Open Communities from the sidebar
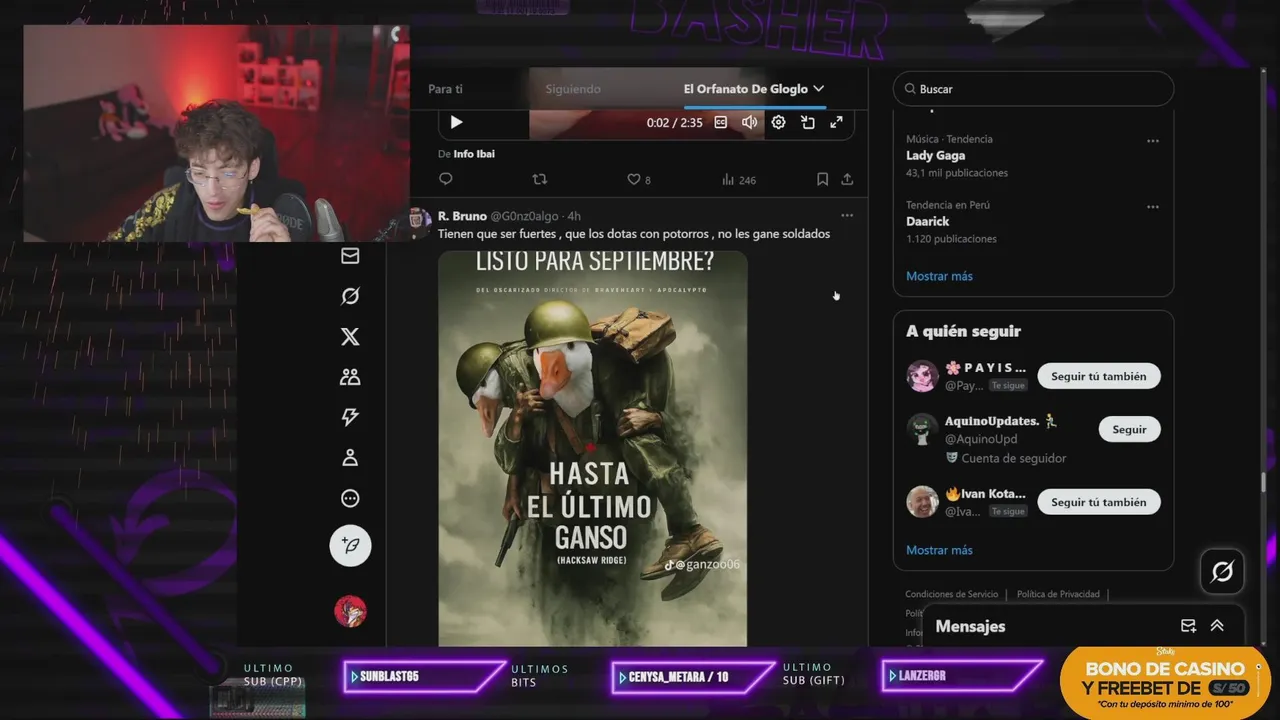1280x720 pixels. 350,377
